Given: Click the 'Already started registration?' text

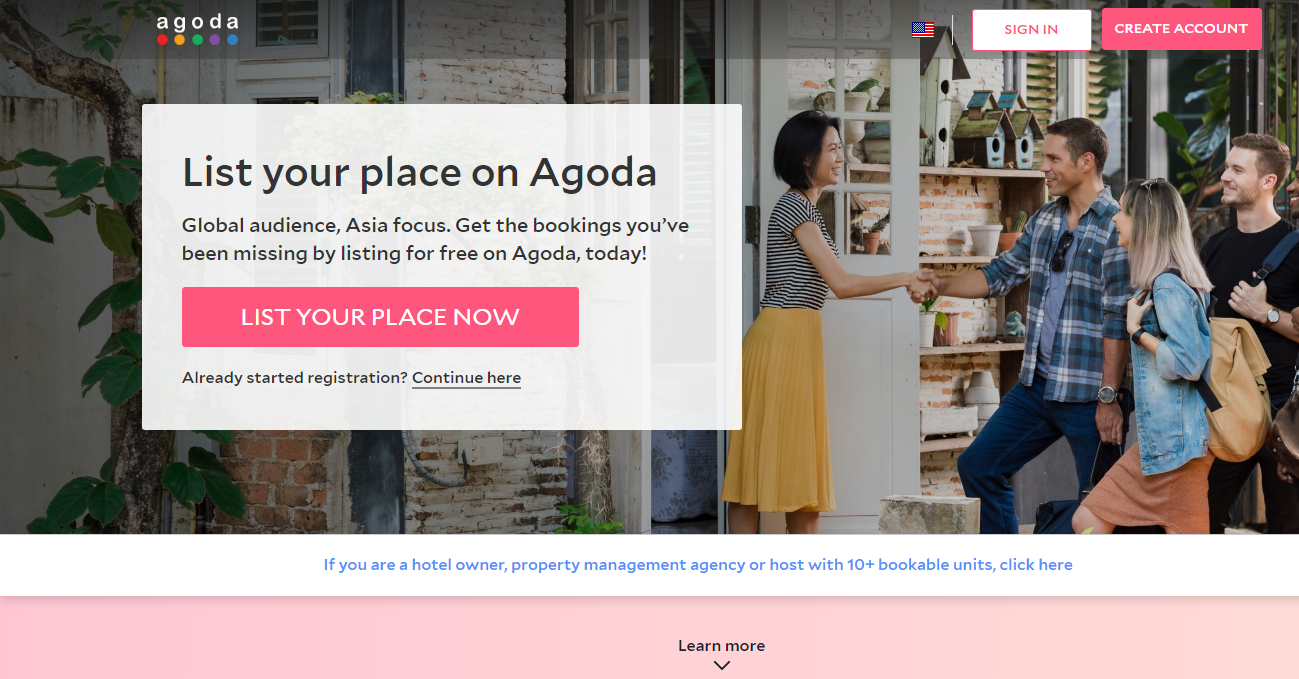Looking at the screenshot, I should [295, 378].
